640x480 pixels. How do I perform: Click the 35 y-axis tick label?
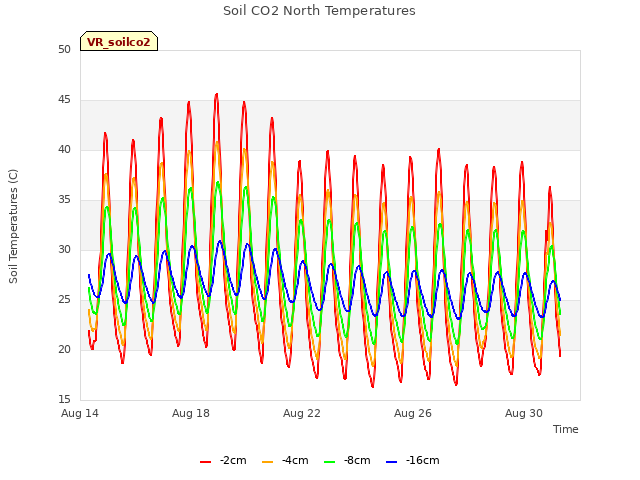64,200
